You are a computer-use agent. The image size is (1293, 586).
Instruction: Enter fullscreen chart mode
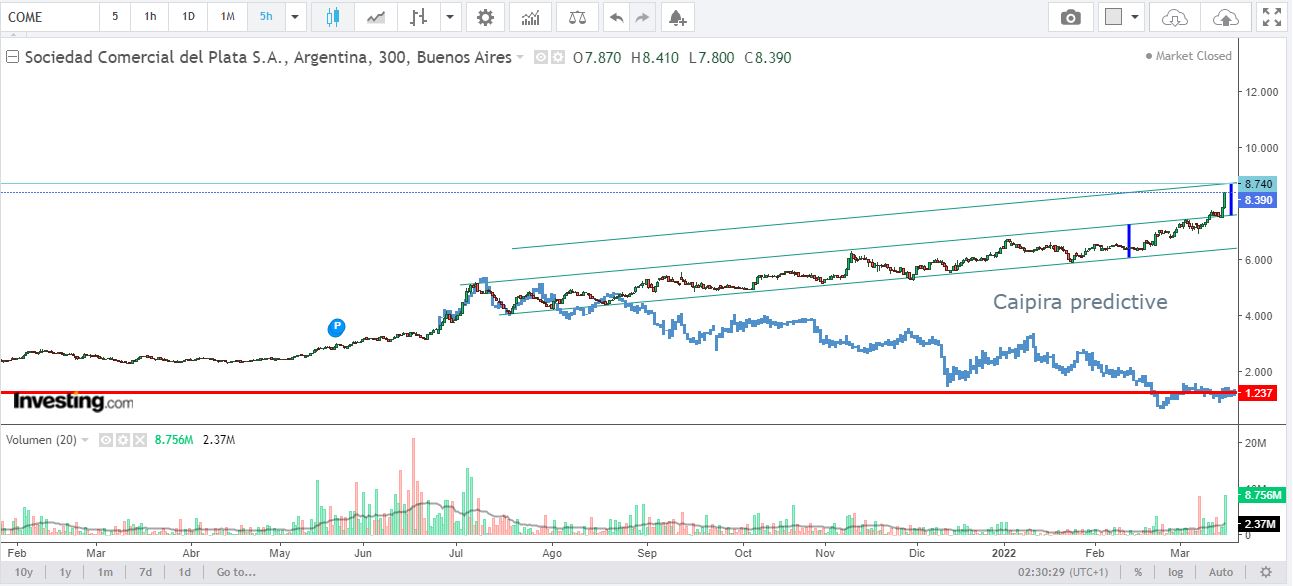pyautogui.click(x=1271, y=17)
